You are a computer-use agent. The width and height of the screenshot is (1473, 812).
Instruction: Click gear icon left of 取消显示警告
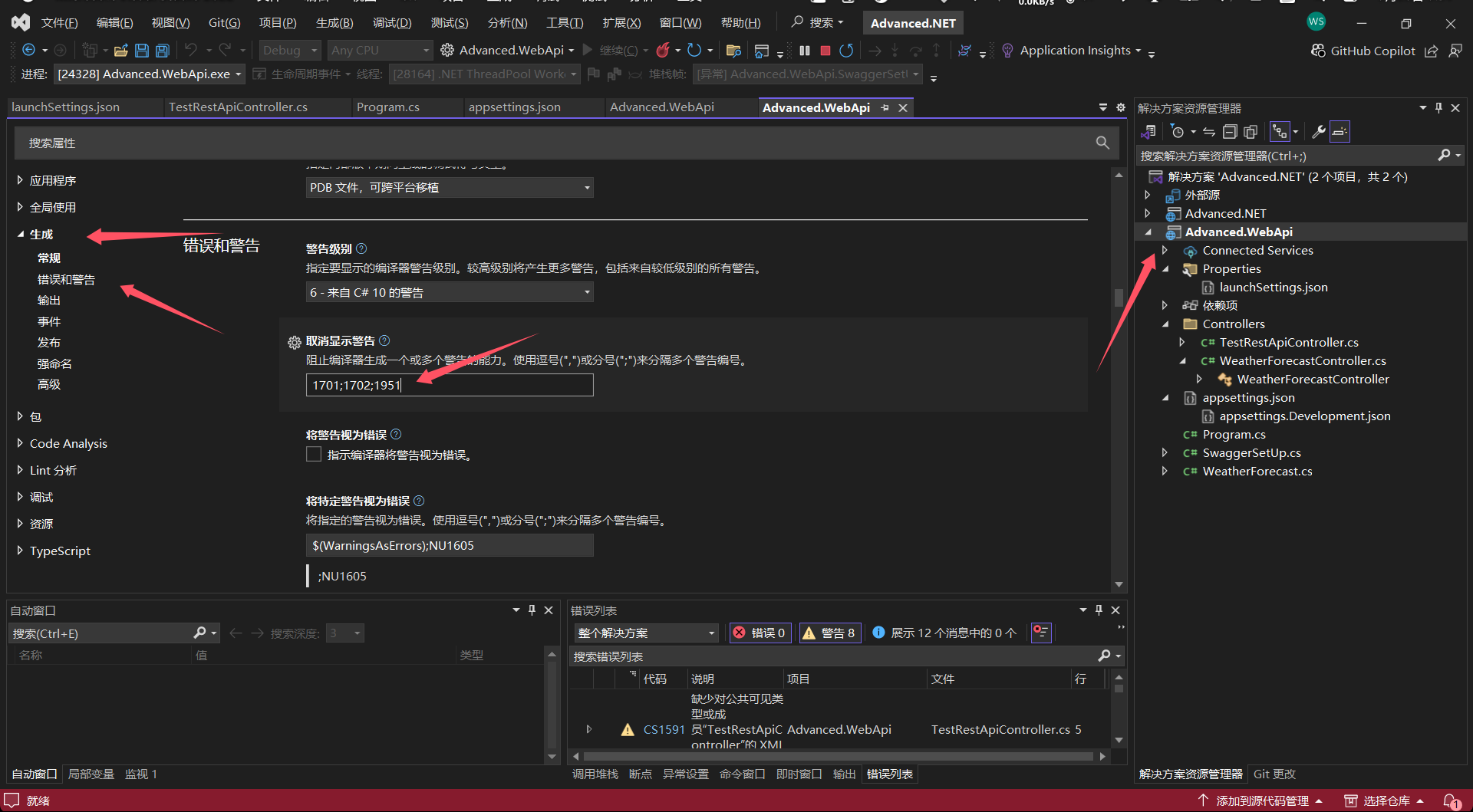point(294,342)
